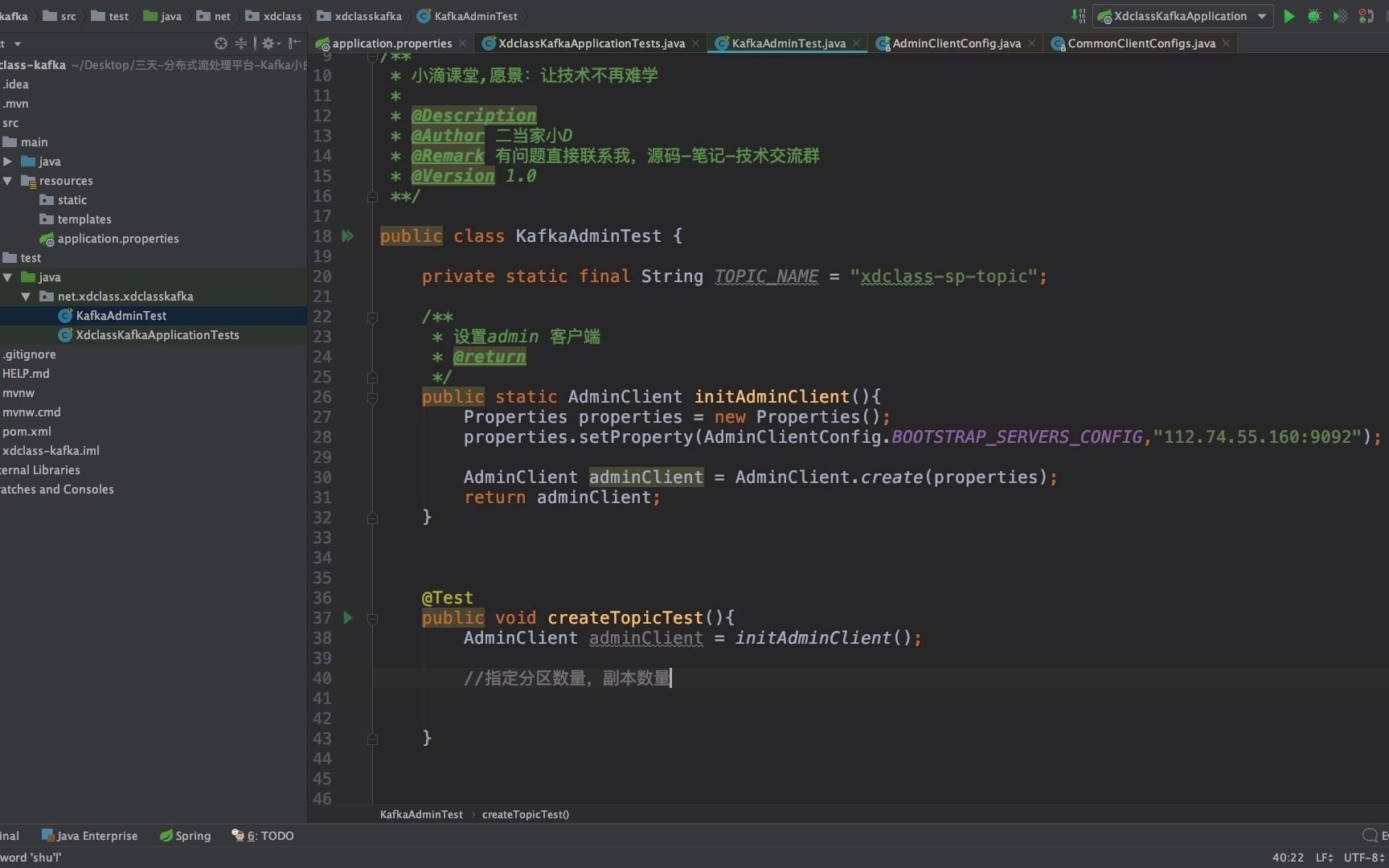
Task: Open the XdclassKafkaApplication run configuration dropdown
Action: (x=1260, y=16)
